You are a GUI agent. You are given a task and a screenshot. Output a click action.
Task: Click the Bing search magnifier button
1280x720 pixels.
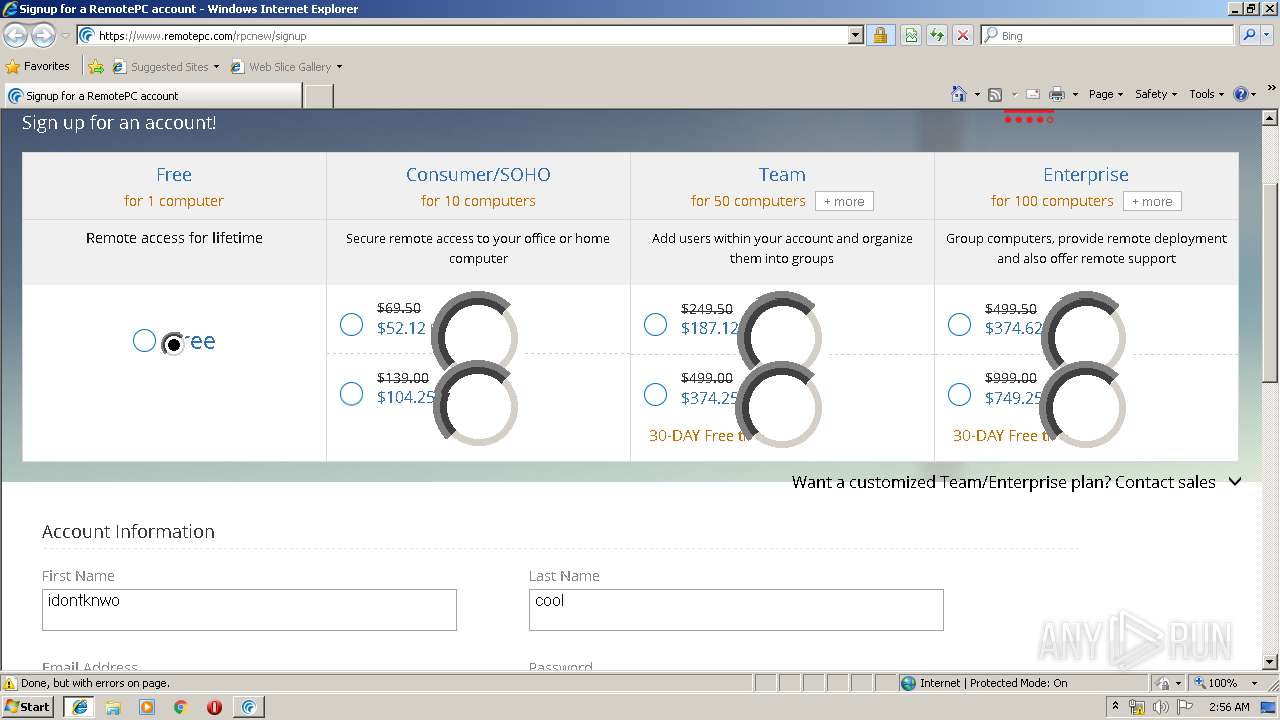point(1249,35)
